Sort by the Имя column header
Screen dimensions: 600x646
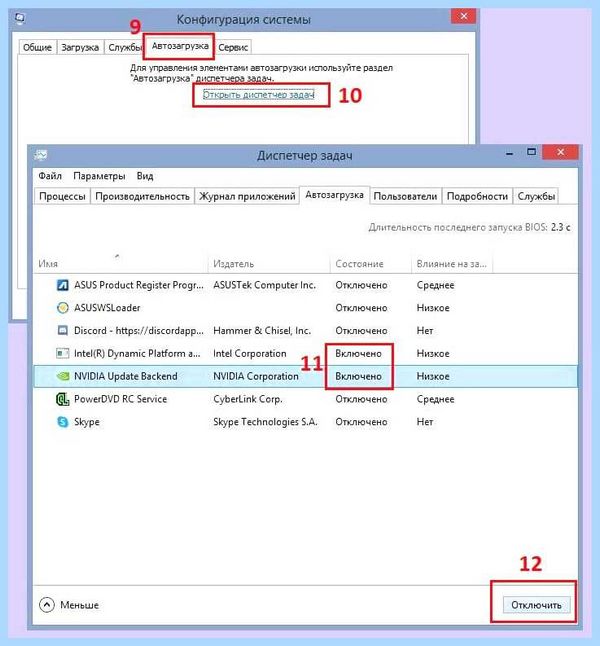[x=120, y=264]
